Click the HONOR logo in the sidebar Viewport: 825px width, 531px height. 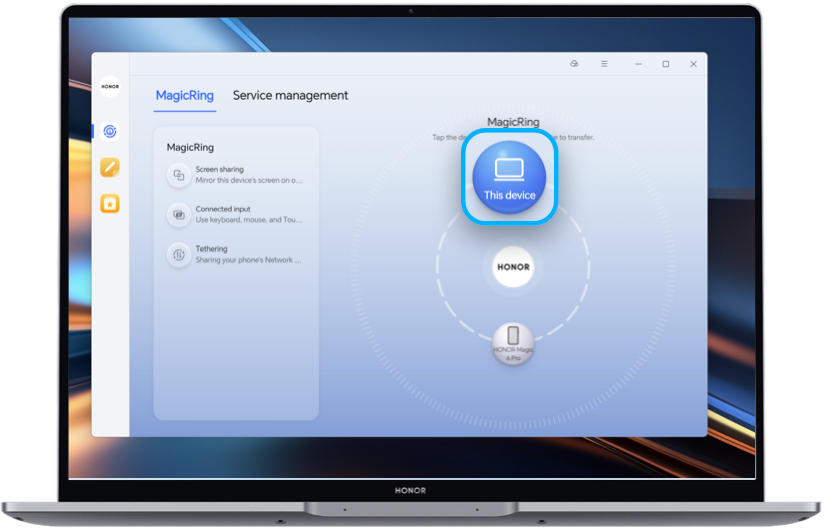click(110, 86)
